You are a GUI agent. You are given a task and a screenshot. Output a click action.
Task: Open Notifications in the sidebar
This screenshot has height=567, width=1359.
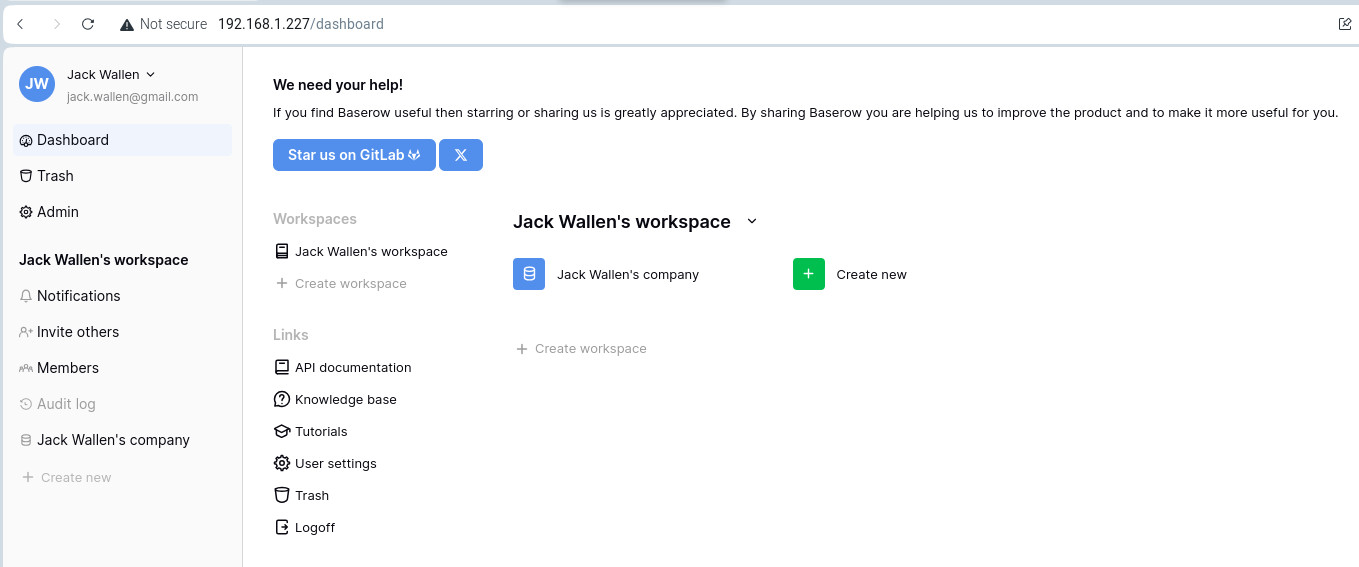(78, 296)
